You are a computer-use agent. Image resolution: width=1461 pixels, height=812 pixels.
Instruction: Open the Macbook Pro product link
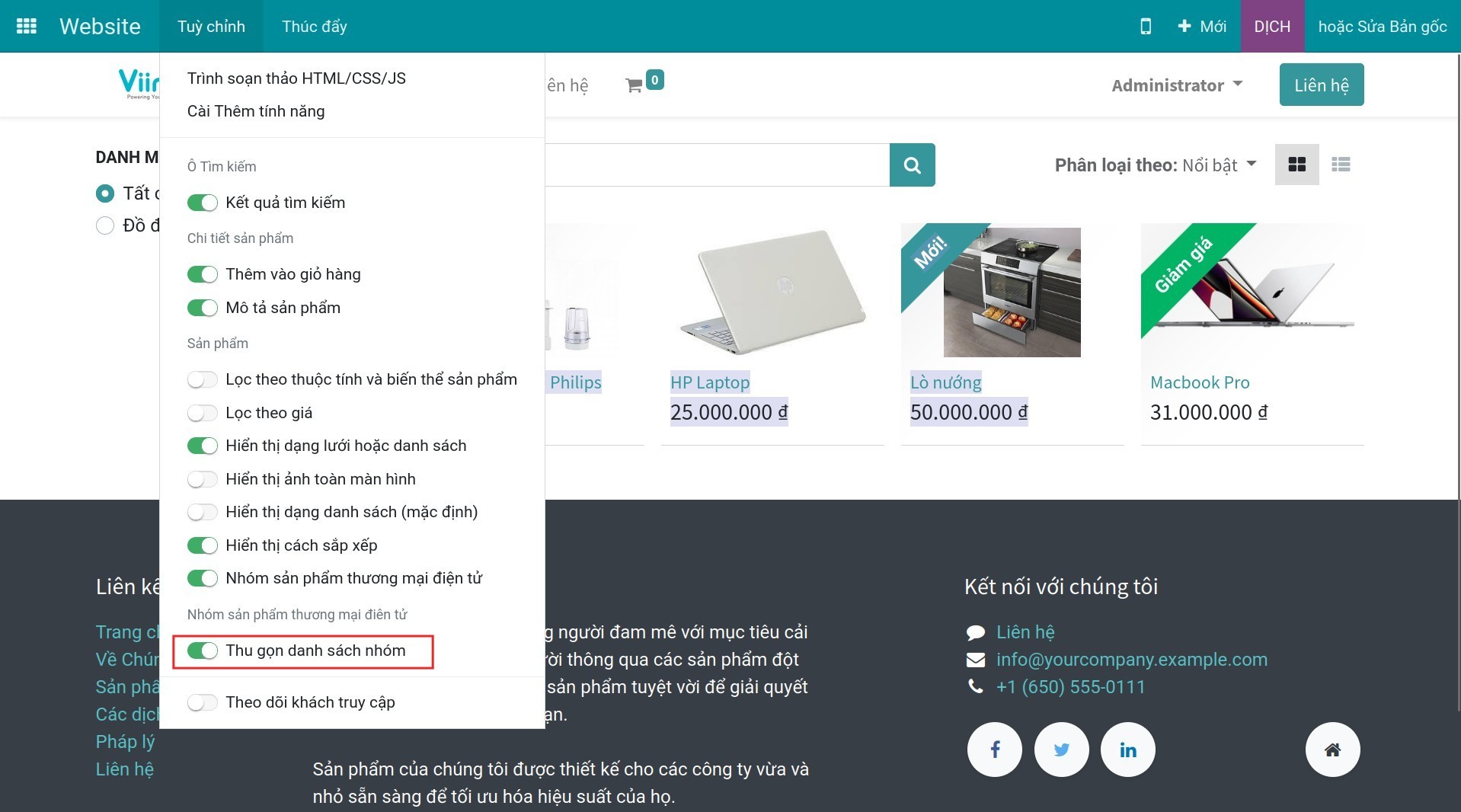click(1200, 382)
